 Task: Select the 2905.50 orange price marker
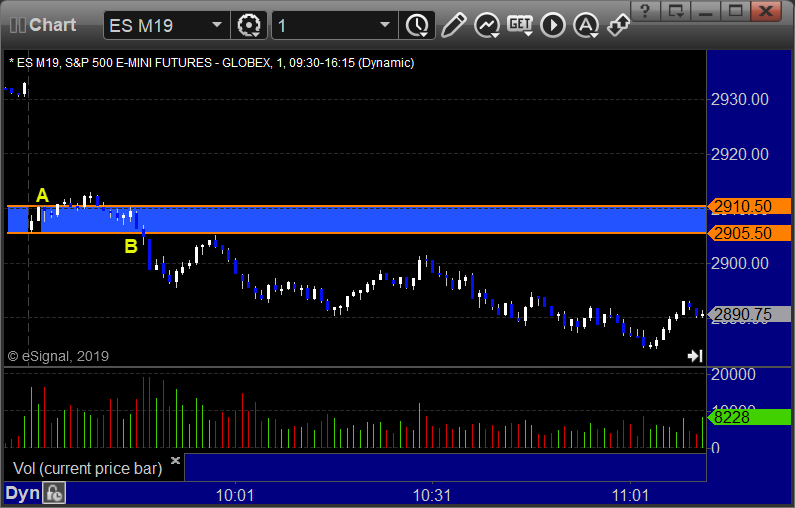pyautogui.click(x=749, y=233)
